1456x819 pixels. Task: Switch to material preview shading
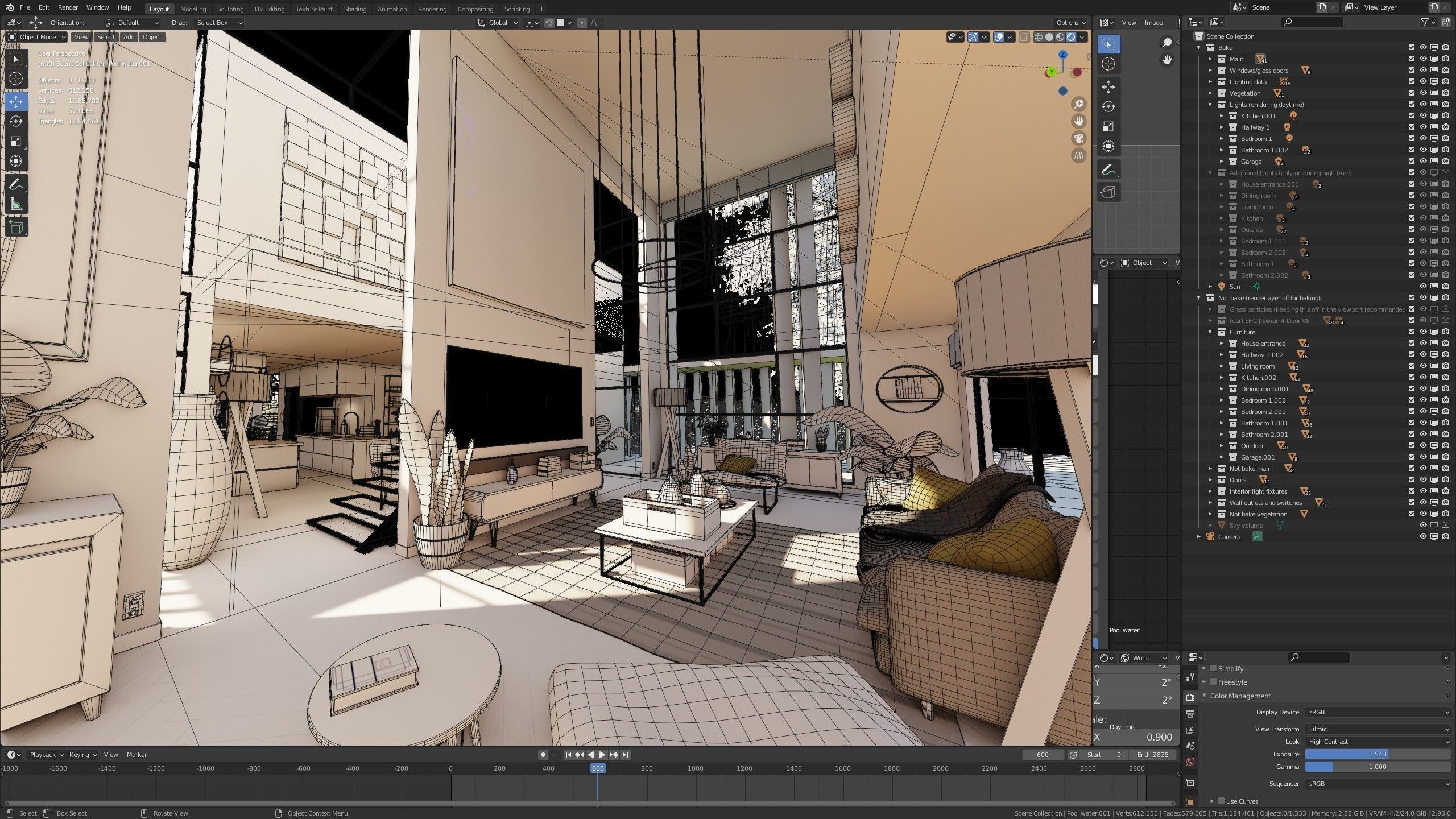[x=1060, y=37]
